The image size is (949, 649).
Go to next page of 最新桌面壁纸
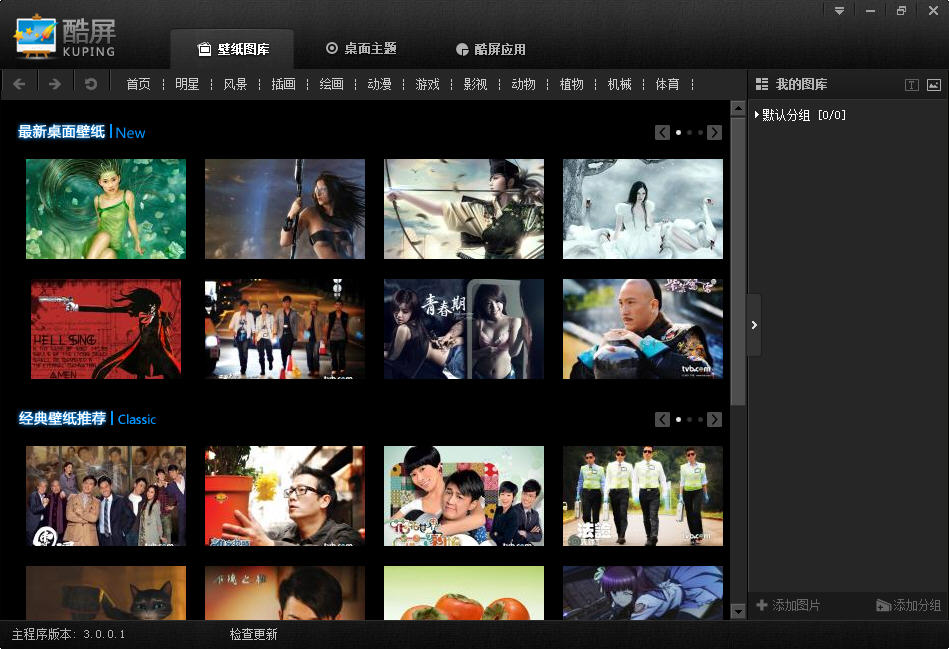coord(714,132)
